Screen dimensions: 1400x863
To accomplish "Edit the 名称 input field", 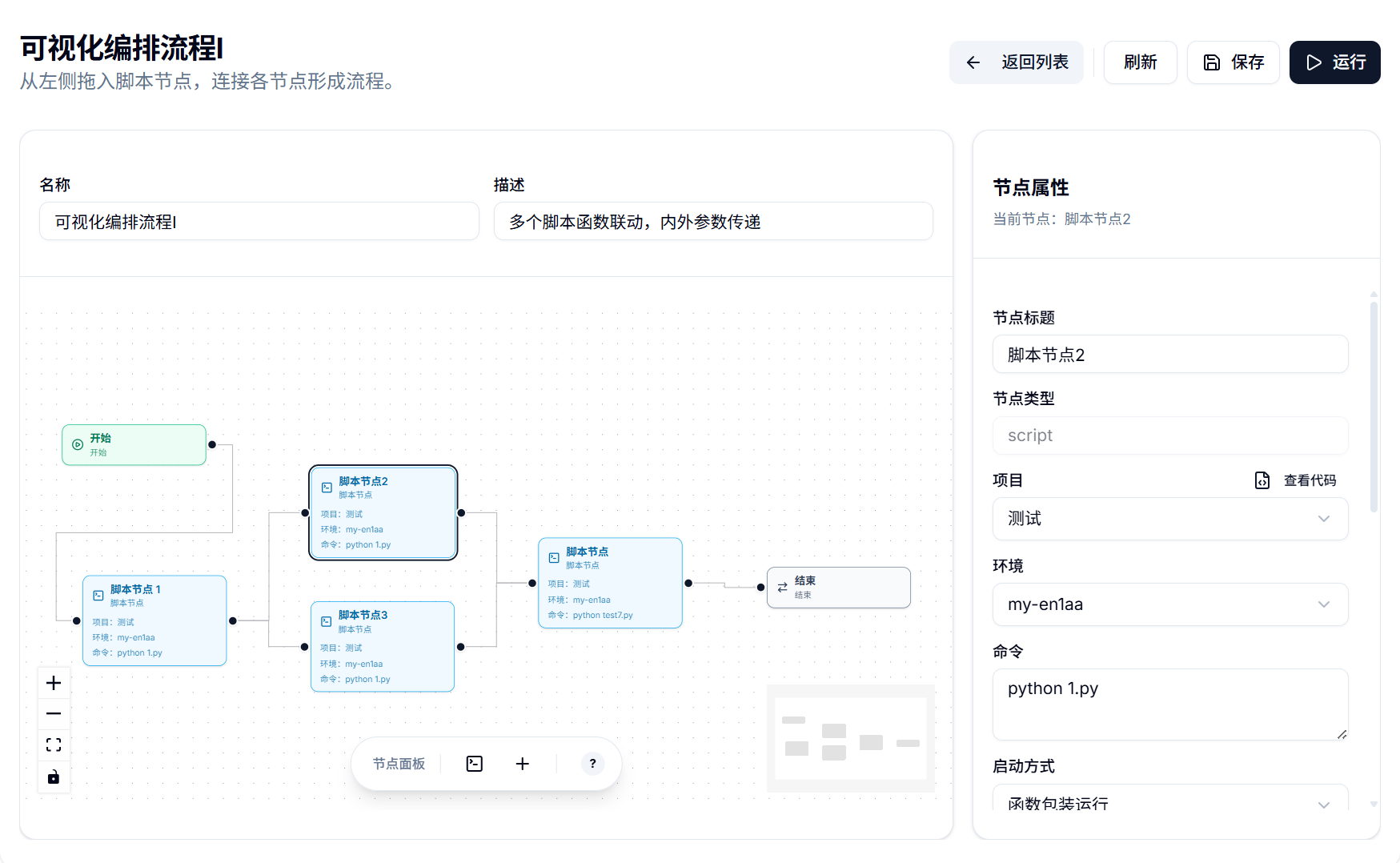I will [x=259, y=222].
